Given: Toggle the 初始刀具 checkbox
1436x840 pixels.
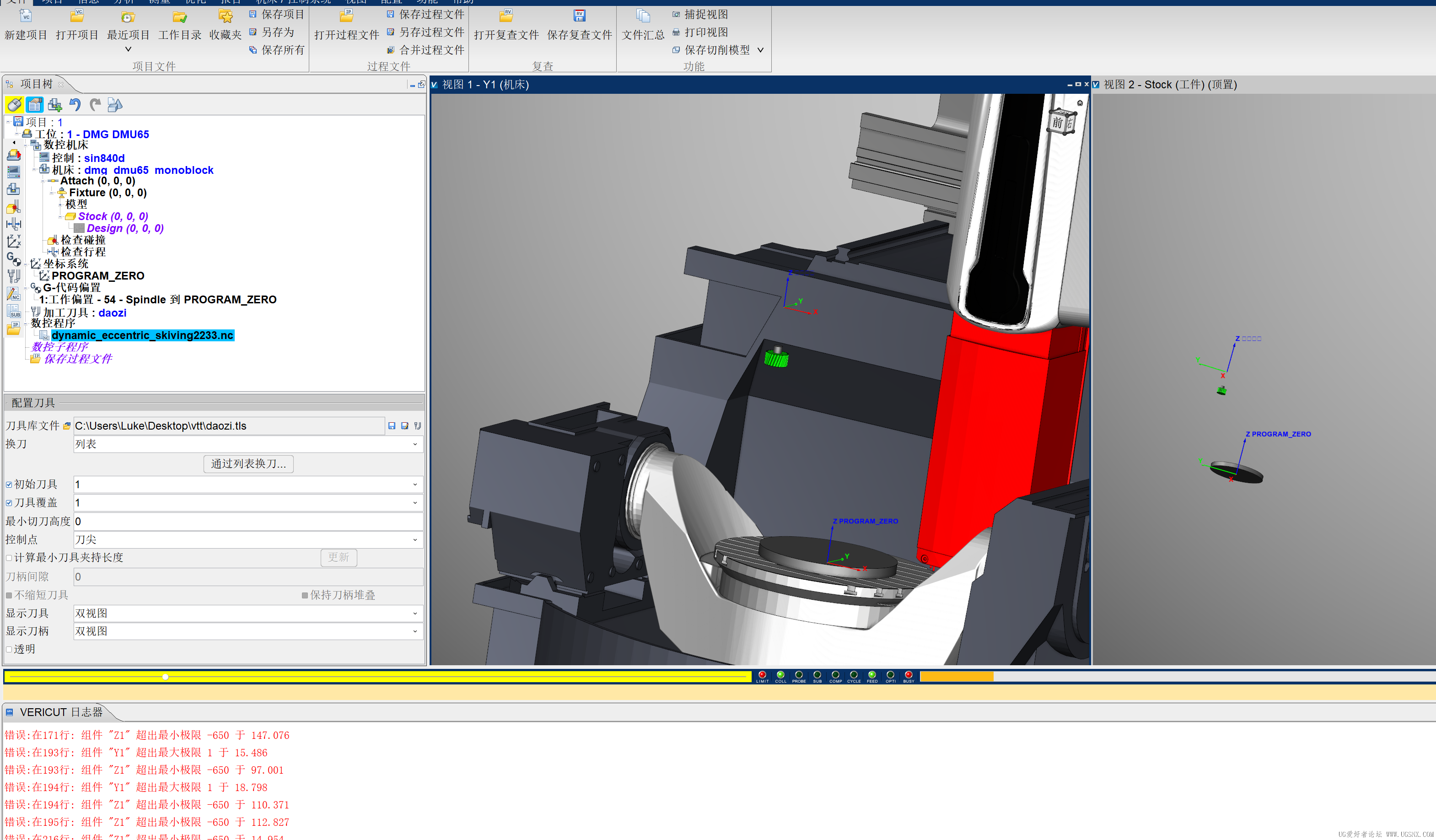Looking at the screenshot, I should (9, 485).
